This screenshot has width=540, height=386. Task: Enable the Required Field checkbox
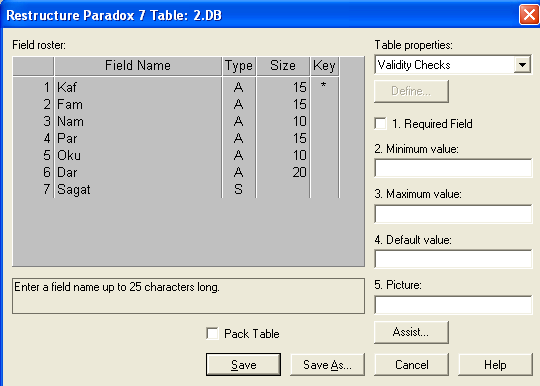(x=381, y=124)
